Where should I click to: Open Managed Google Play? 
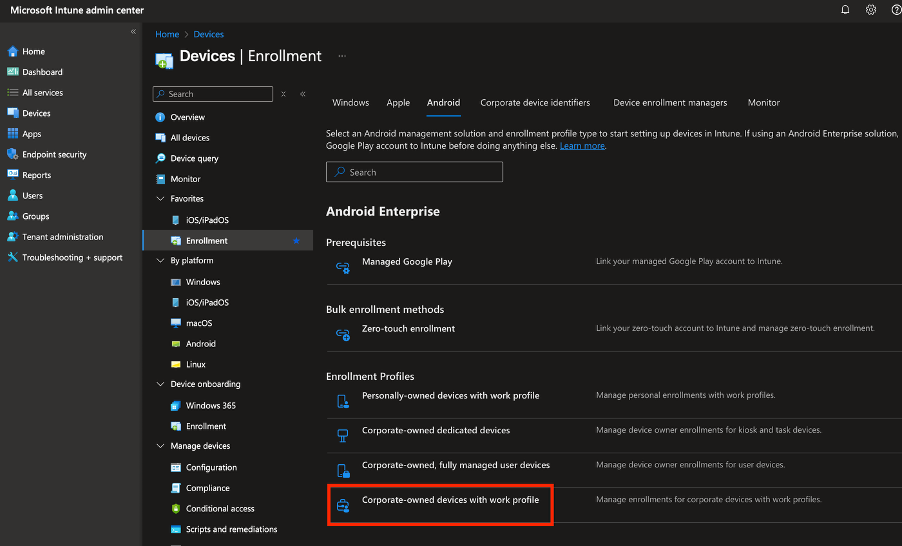point(407,261)
